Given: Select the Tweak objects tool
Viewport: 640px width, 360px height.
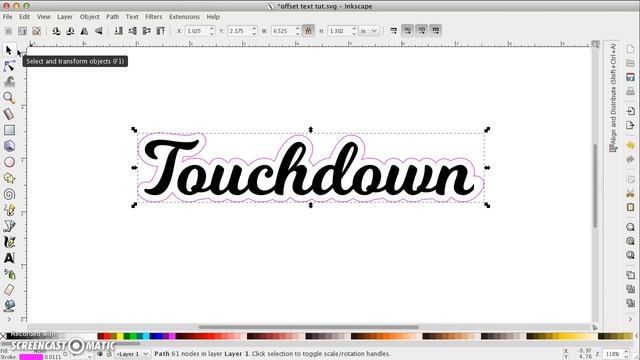Looking at the screenshot, I should pyautogui.click(x=9, y=82).
